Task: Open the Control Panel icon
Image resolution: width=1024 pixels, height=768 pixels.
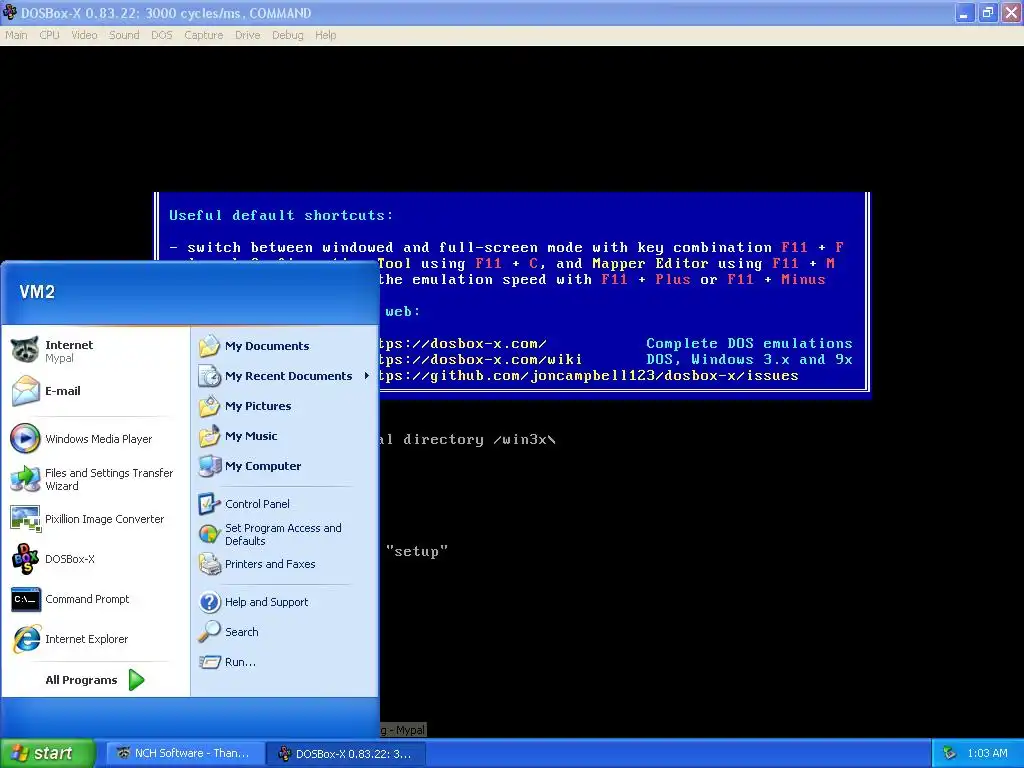Action: tap(210, 504)
